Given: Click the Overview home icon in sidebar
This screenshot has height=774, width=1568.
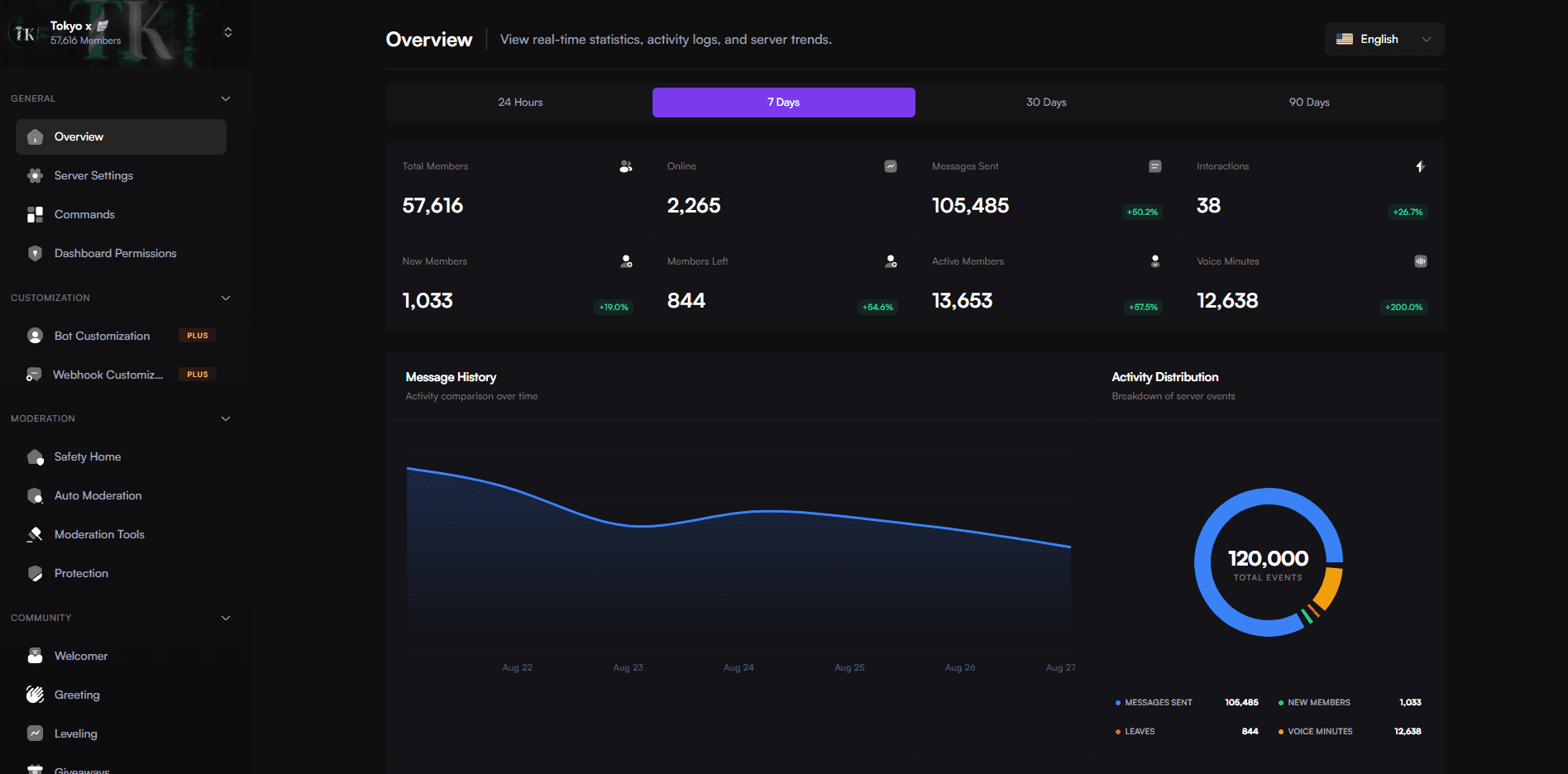Looking at the screenshot, I should (35, 137).
